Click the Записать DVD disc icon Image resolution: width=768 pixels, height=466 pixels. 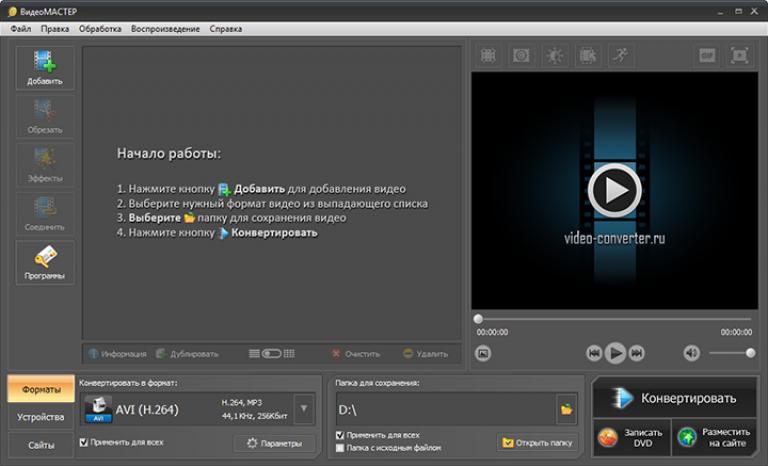pos(608,438)
